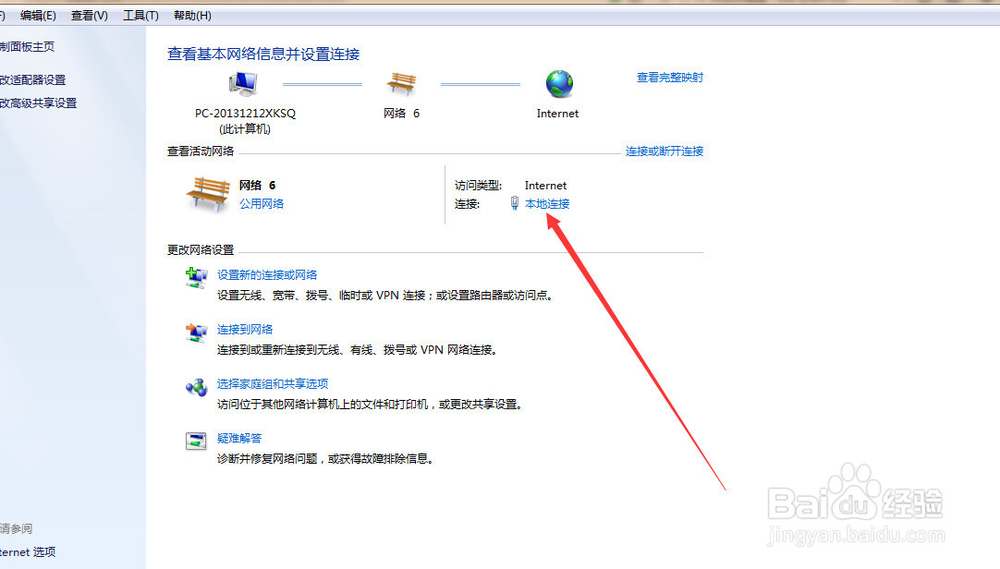Image resolution: width=1000 pixels, height=569 pixels.
Task: Click 连接或断开连接 link
Action: 664,151
